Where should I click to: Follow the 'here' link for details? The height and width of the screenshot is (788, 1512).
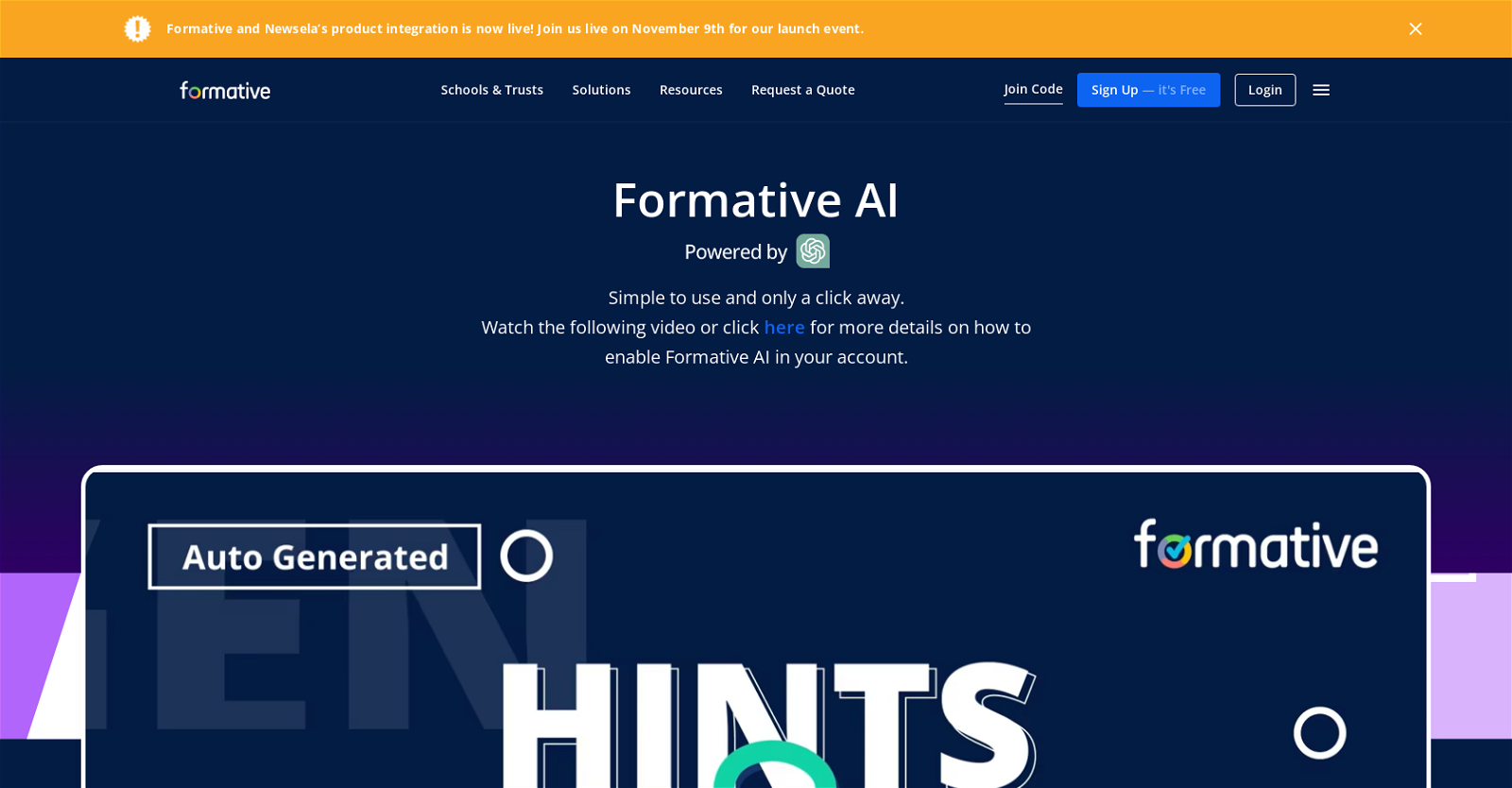pyautogui.click(x=784, y=327)
